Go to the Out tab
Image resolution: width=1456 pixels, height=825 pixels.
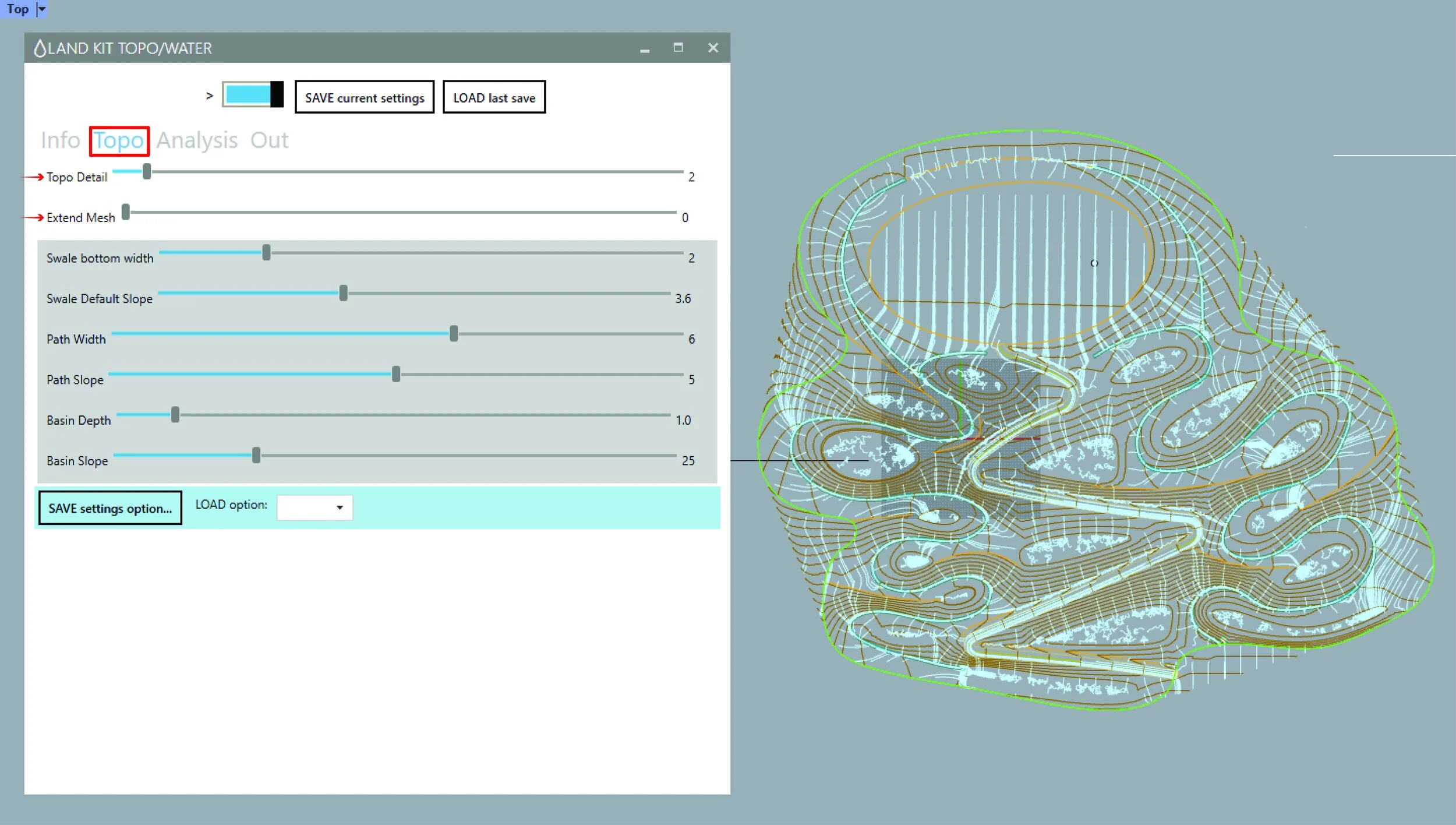[x=269, y=140]
